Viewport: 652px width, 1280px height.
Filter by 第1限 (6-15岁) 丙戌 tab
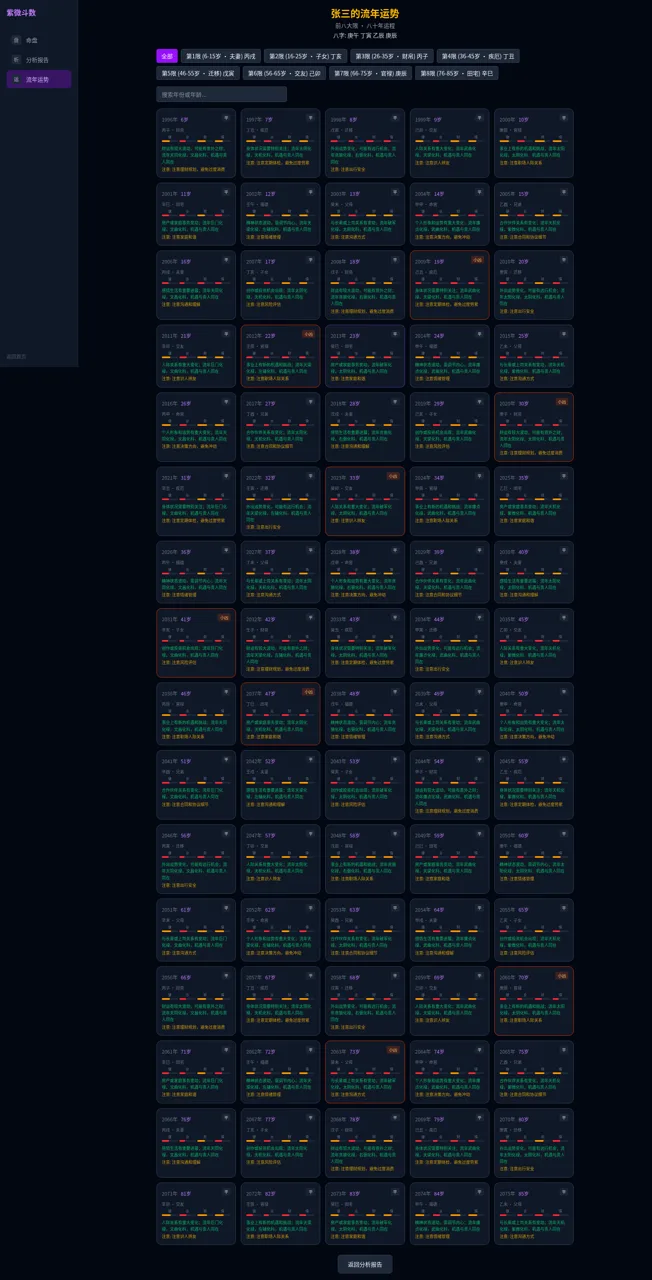[x=221, y=56]
